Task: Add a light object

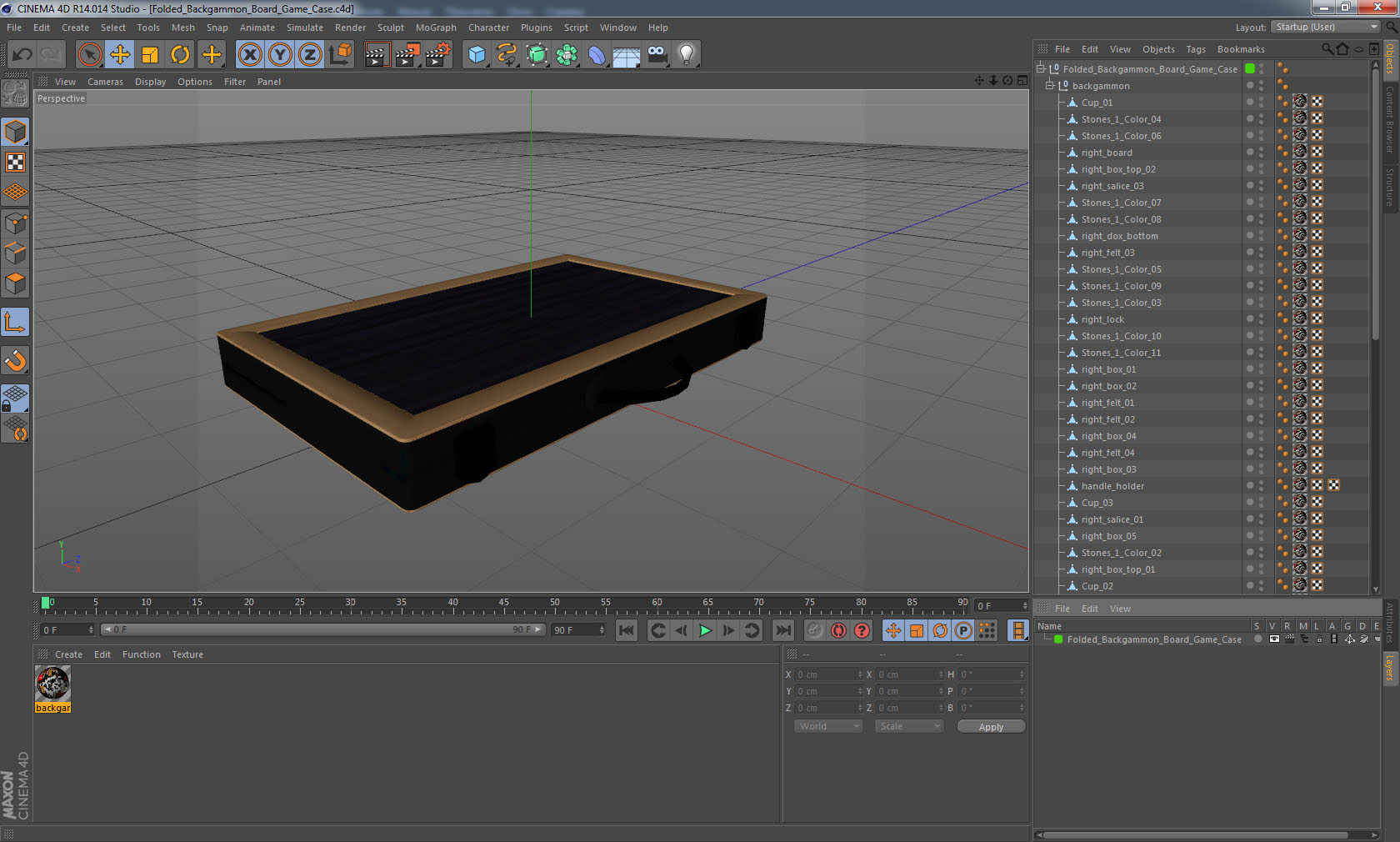Action: pyautogui.click(x=687, y=55)
